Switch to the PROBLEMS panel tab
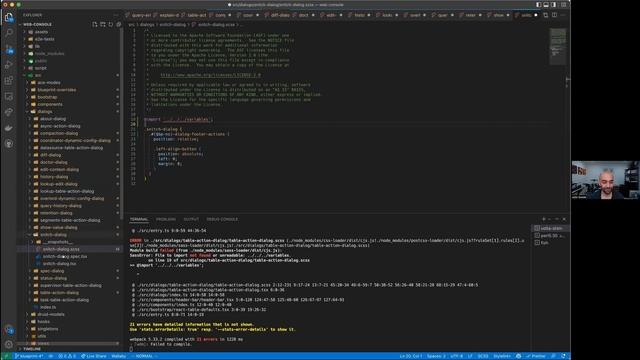This screenshot has width=640, height=360. (166, 220)
